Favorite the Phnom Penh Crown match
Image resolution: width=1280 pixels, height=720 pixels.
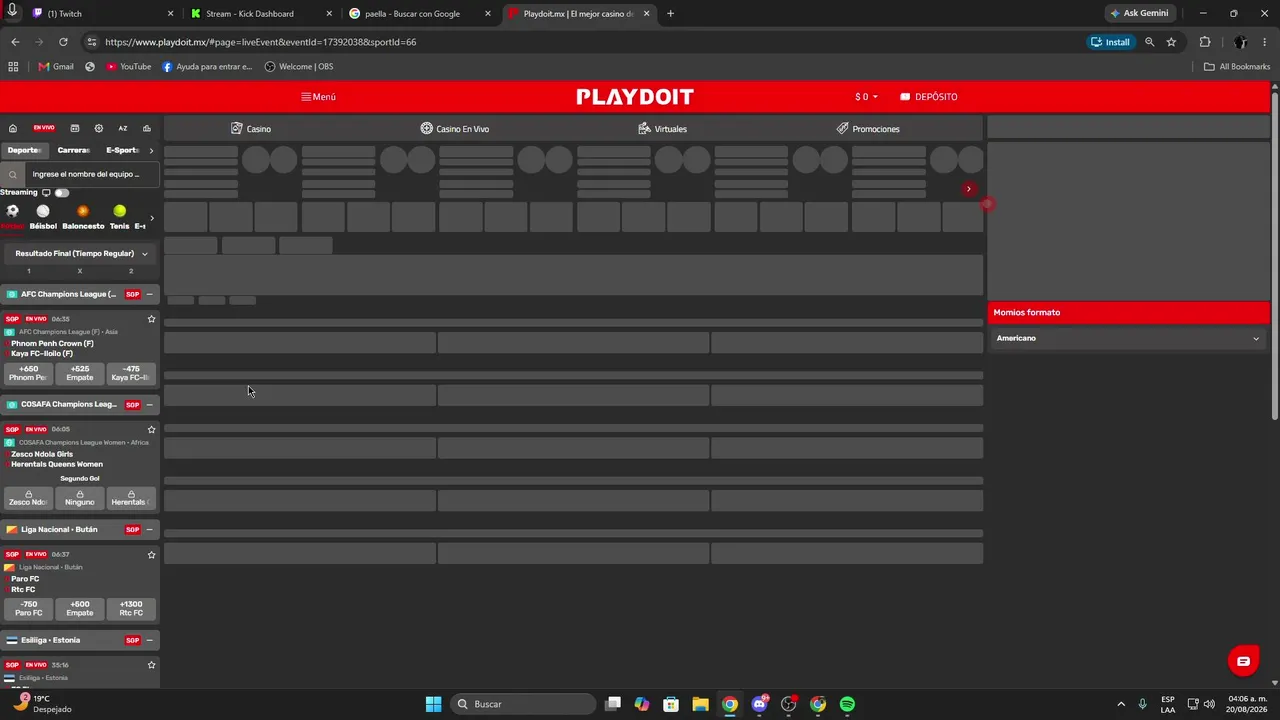pos(152,319)
